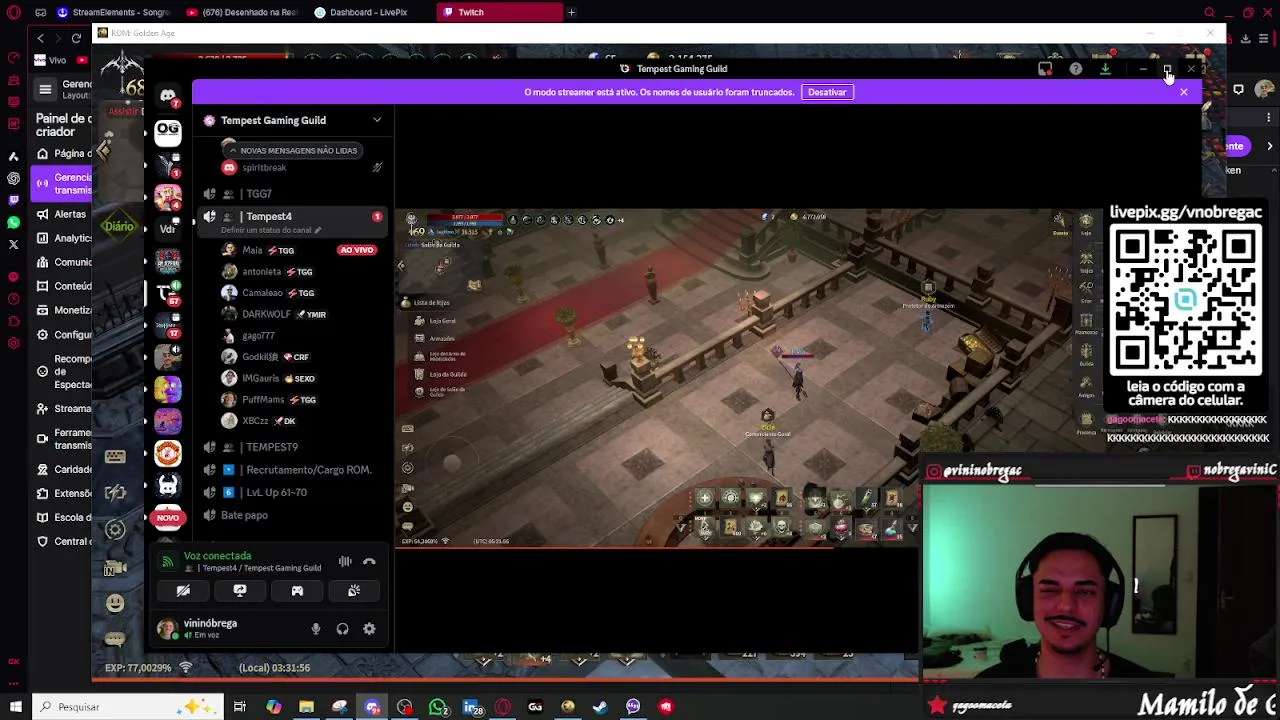The image size is (1280, 720).
Task: Start screen sharing in Discord voice panel
Action: (x=240, y=591)
